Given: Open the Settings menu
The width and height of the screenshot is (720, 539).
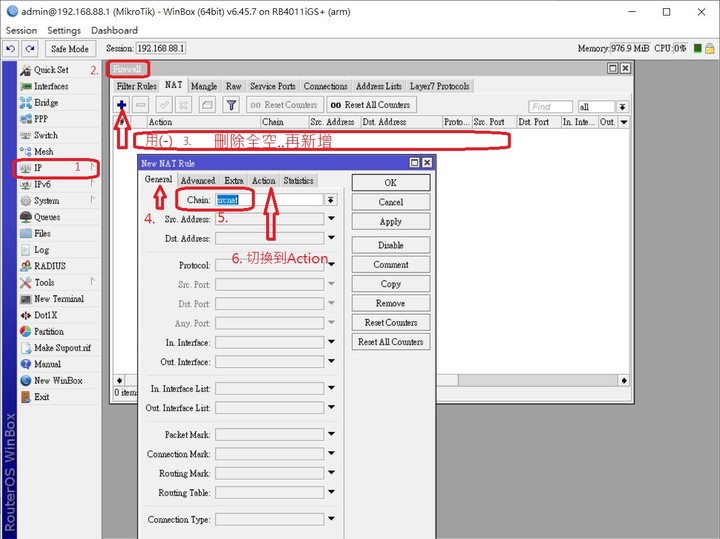Looking at the screenshot, I should [64, 30].
